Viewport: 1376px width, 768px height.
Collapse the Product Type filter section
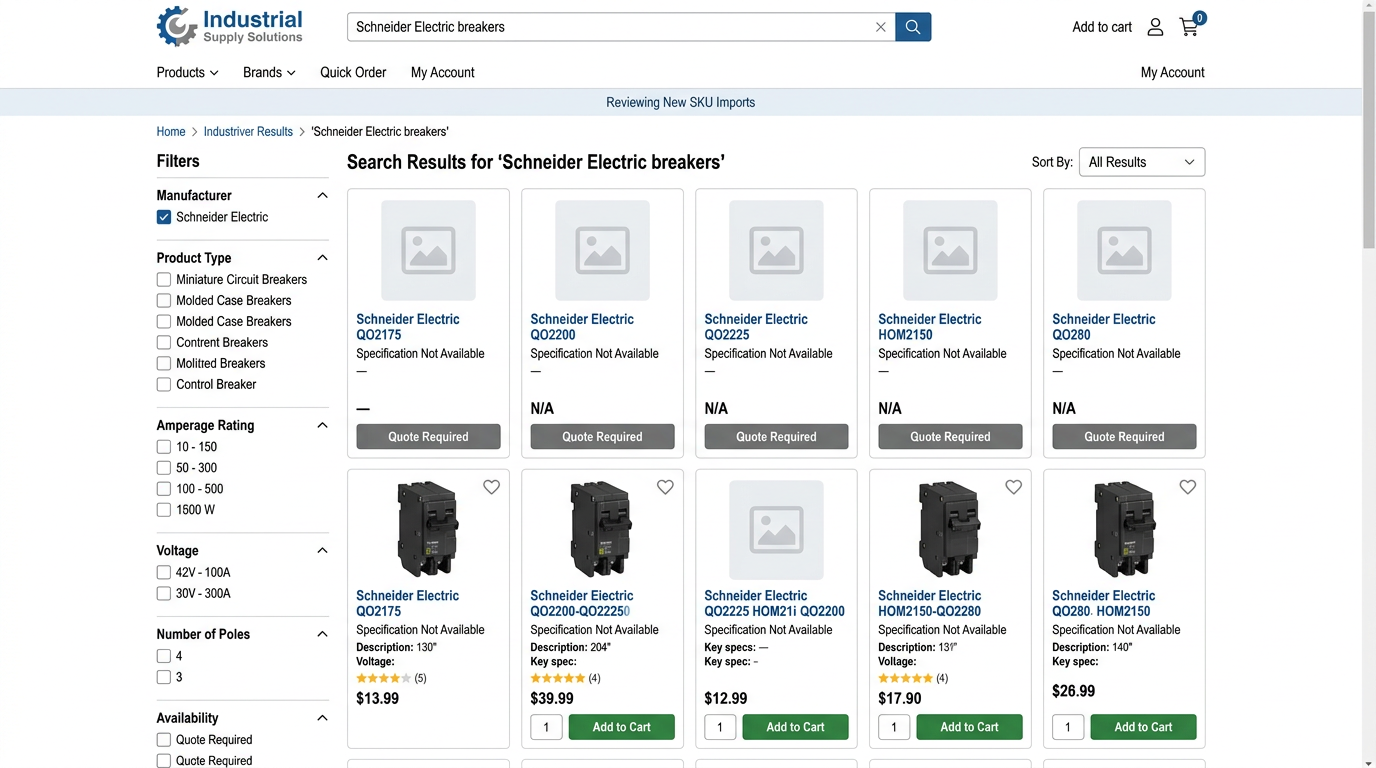[x=322, y=258]
